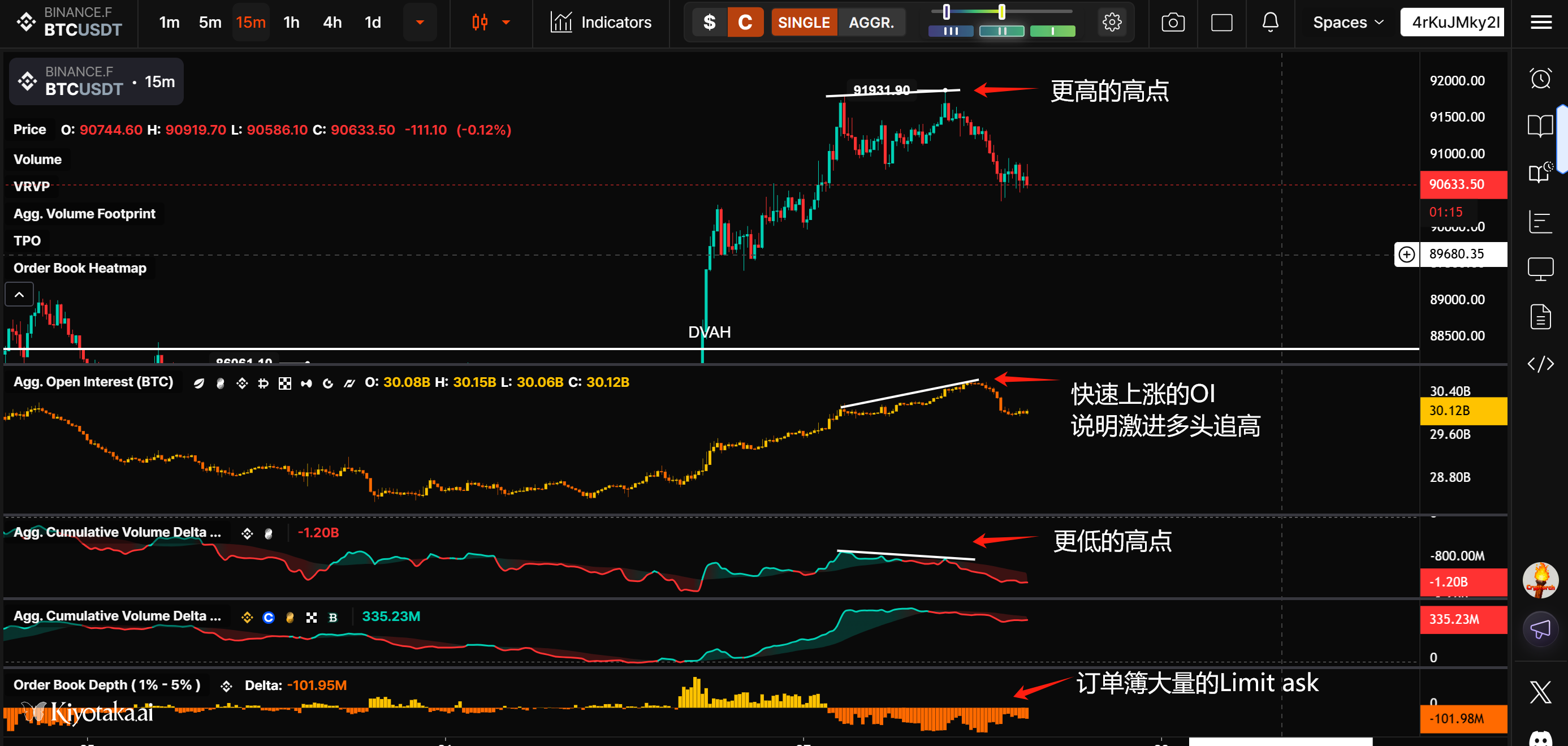This screenshot has height=746, width=1568.
Task: Click the screenshot camera icon
Action: (x=1172, y=23)
